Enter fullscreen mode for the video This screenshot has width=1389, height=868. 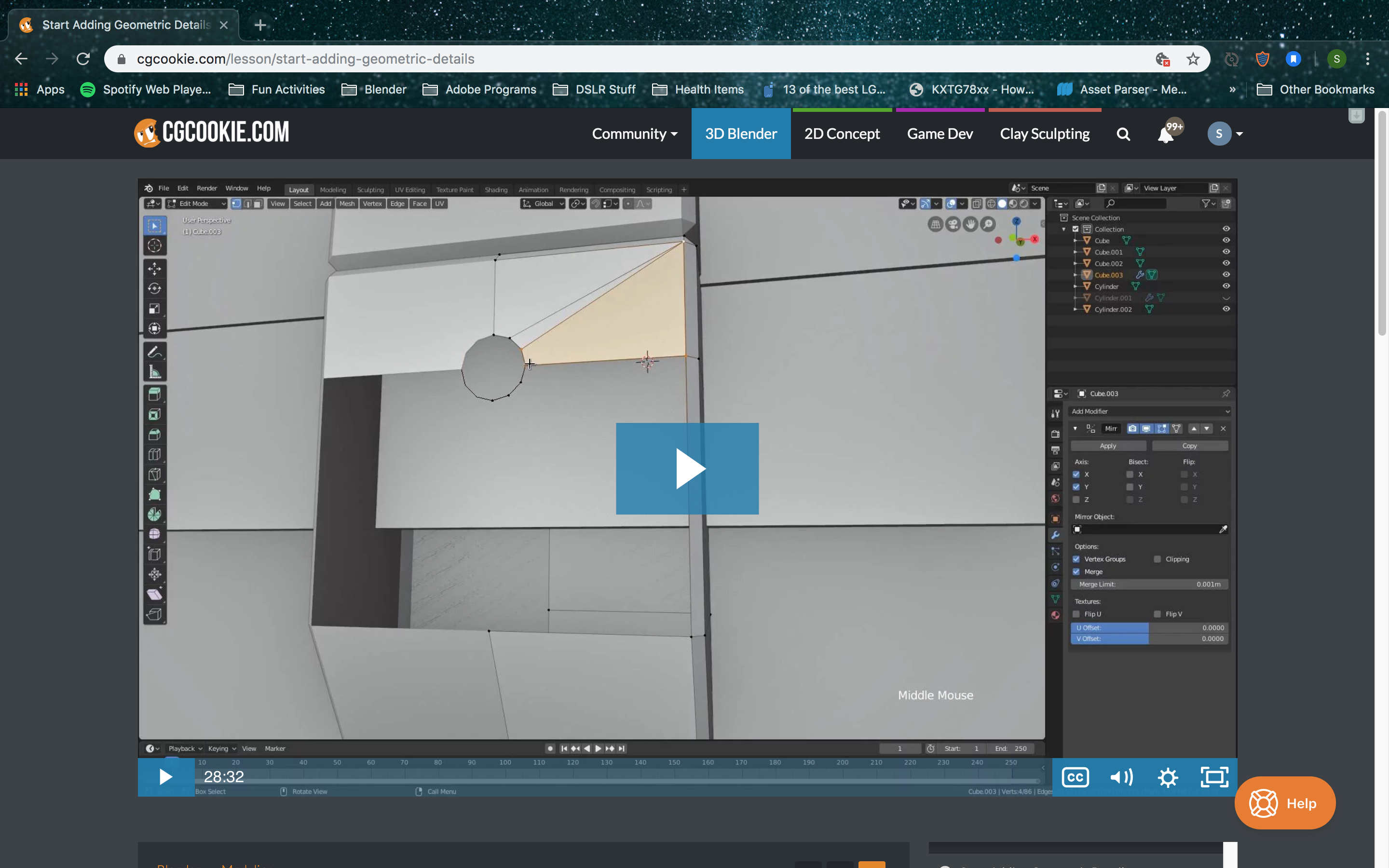tap(1214, 777)
